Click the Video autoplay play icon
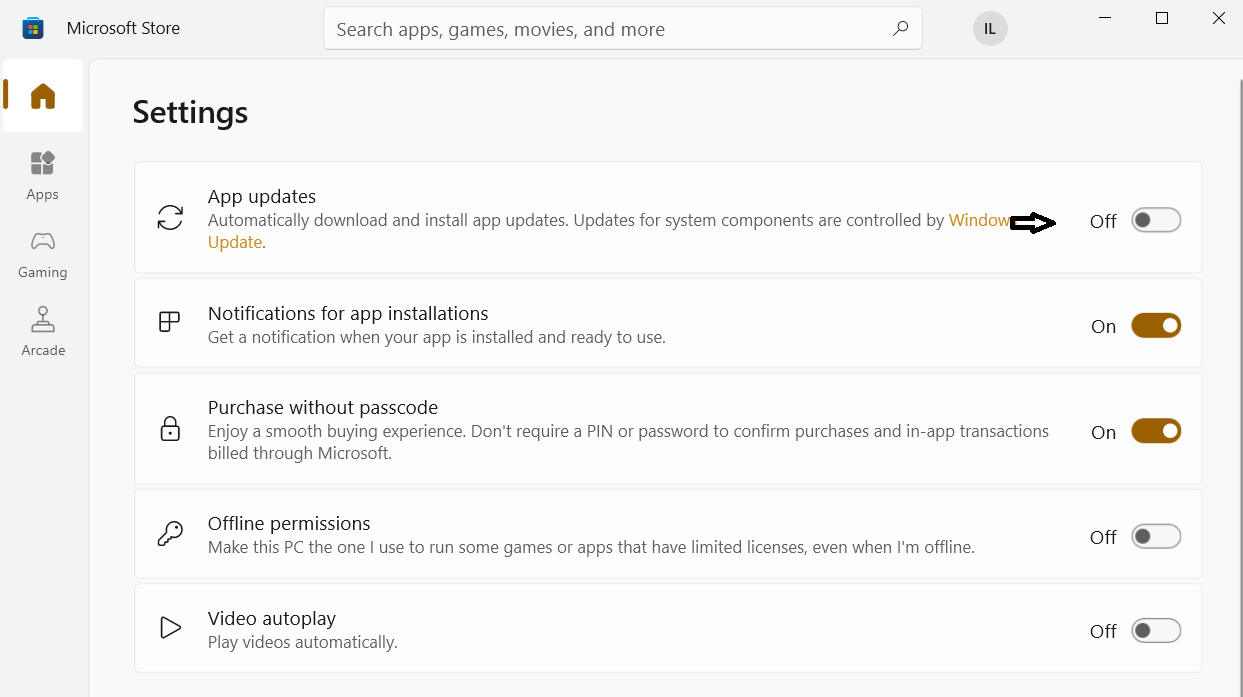 coord(170,628)
